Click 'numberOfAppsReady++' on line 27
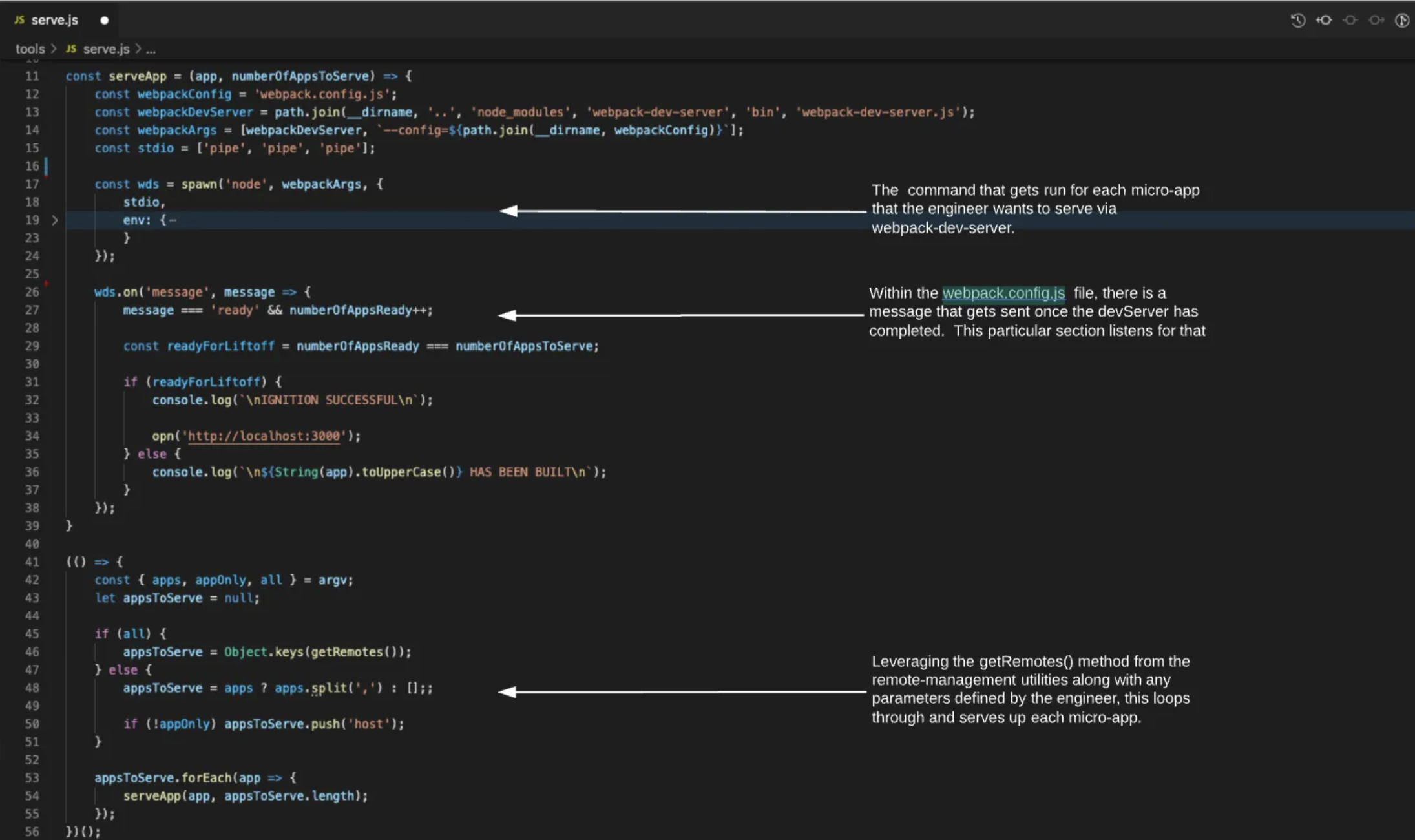This screenshot has width=1415, height=840. pyautogui.click(x=357, y=310)
